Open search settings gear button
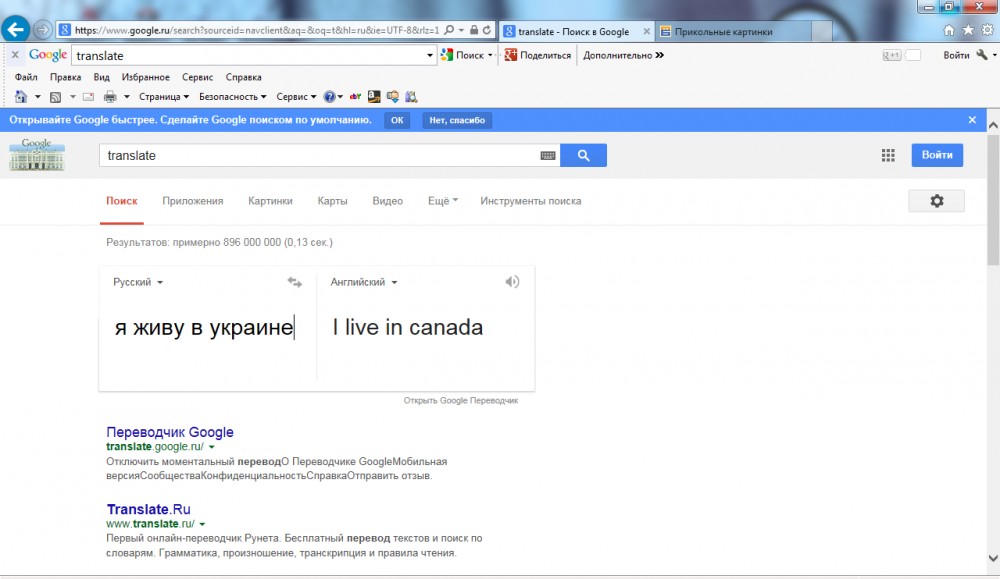The image size is (1000, 579). [x=936, y=201]
